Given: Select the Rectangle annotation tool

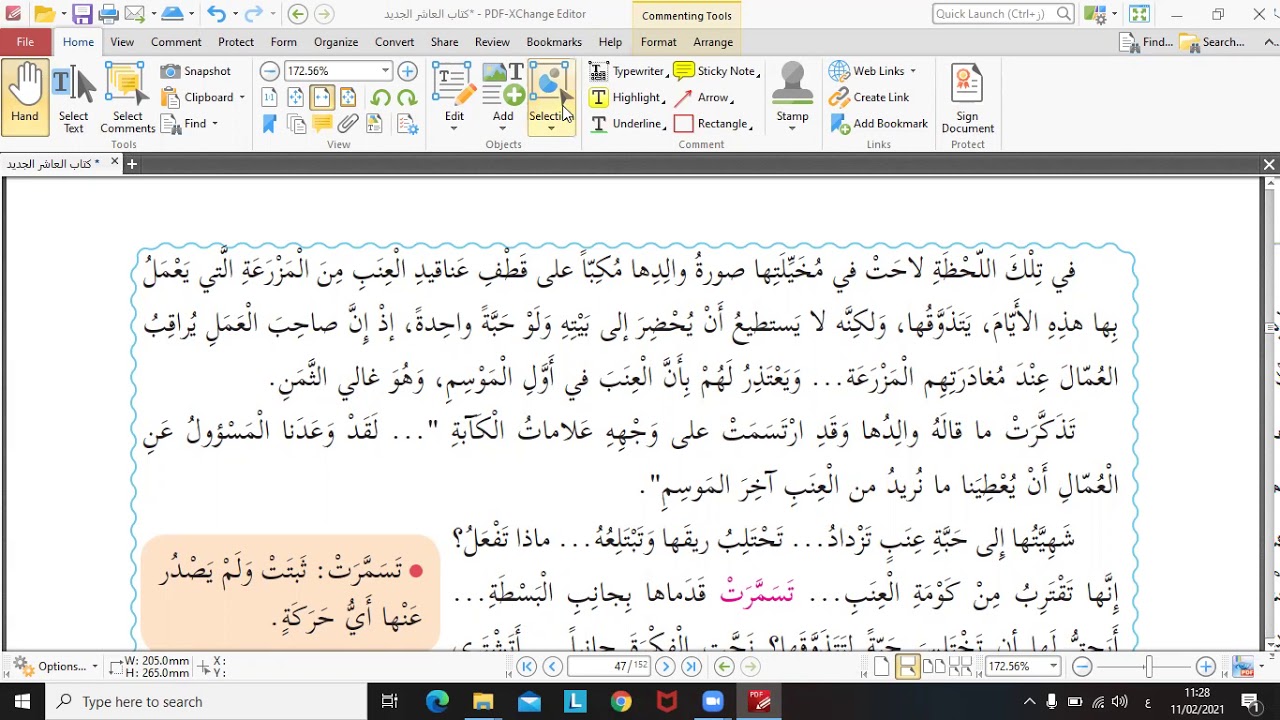Looking at the screenshot, I should click(713, 123).
